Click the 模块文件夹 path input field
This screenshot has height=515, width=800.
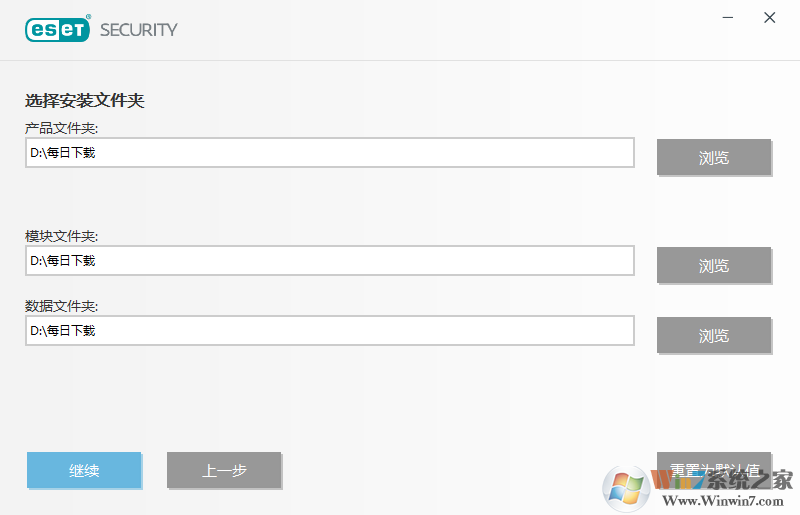pos(330,261)
